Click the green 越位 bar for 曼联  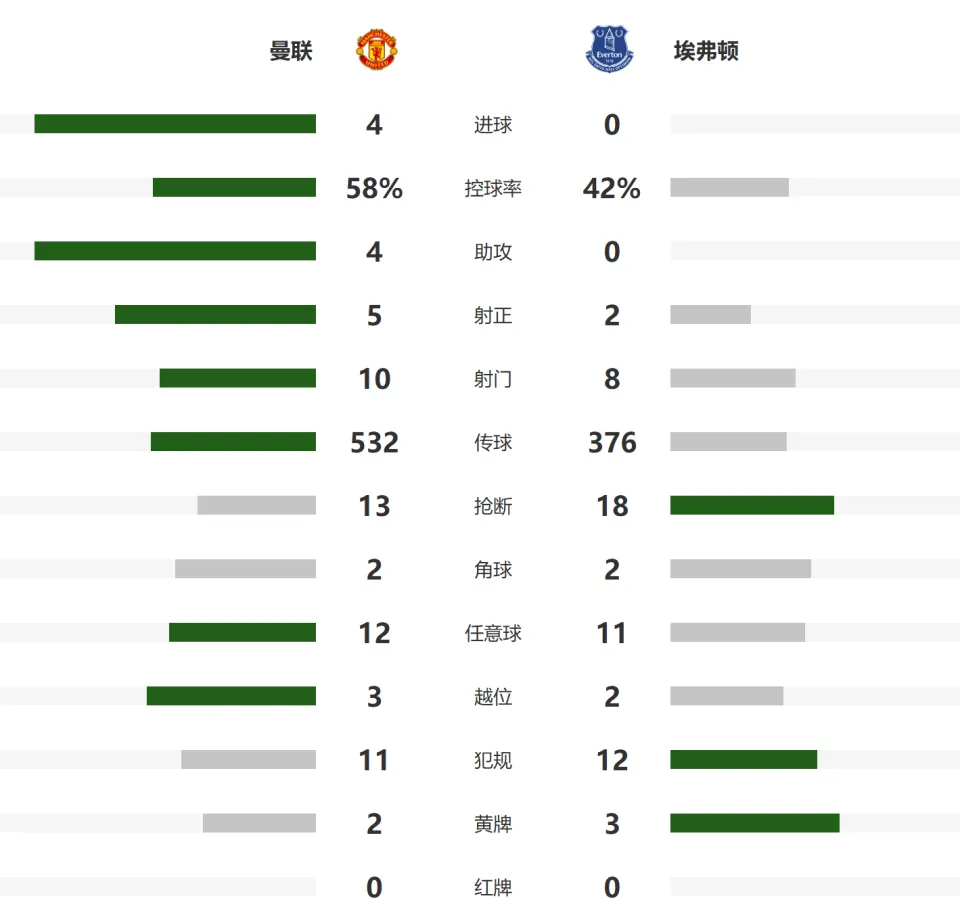(x=231, y=696)
